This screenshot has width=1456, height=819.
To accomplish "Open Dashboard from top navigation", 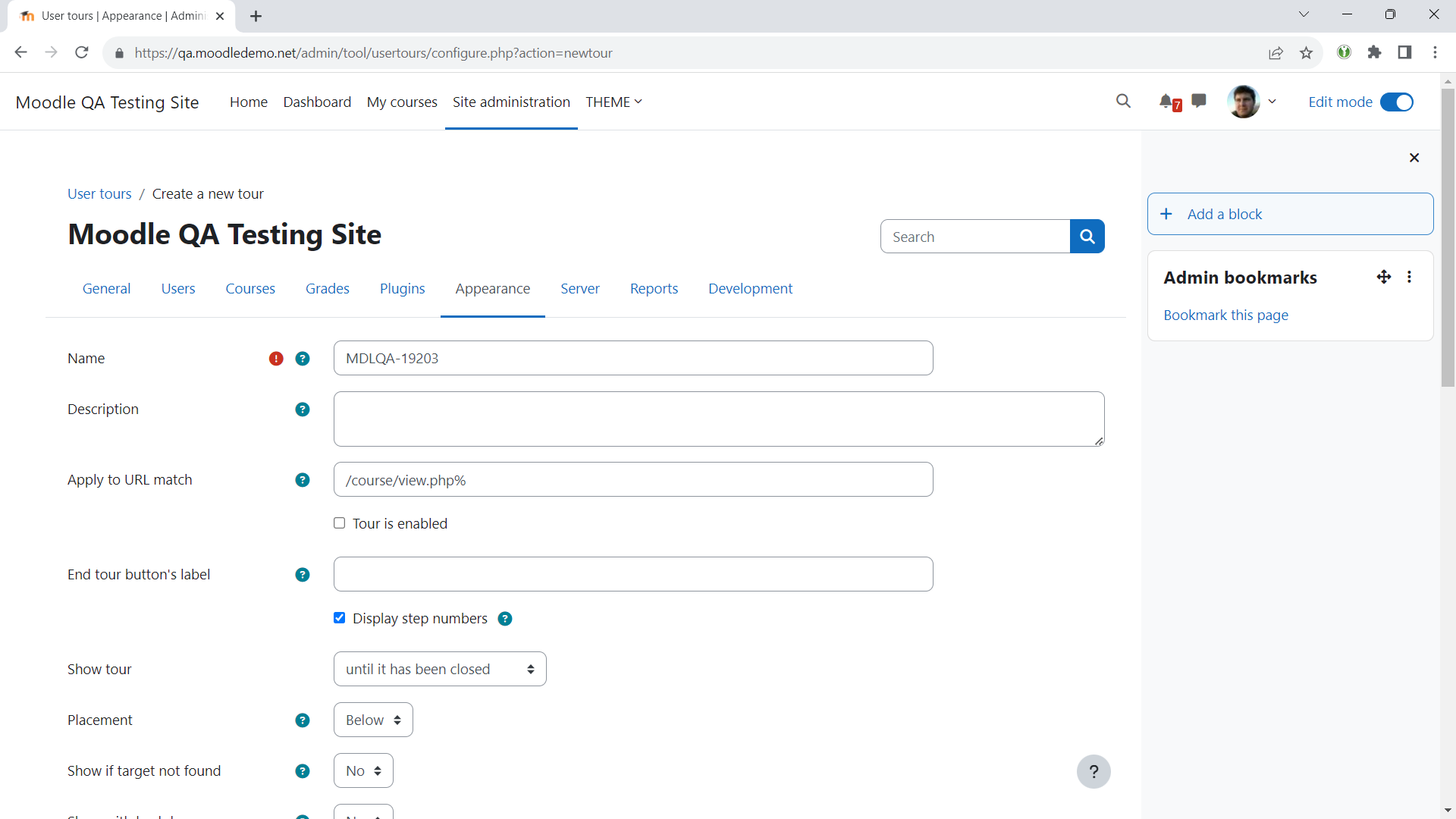I will click(x=317, y=102).
